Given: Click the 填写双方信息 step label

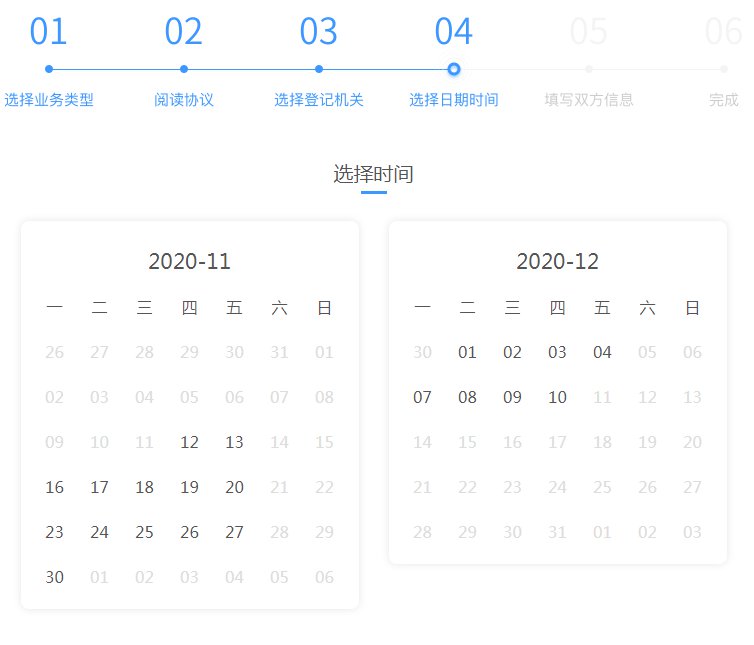Looking at the screenshot, I should [589, 100].
